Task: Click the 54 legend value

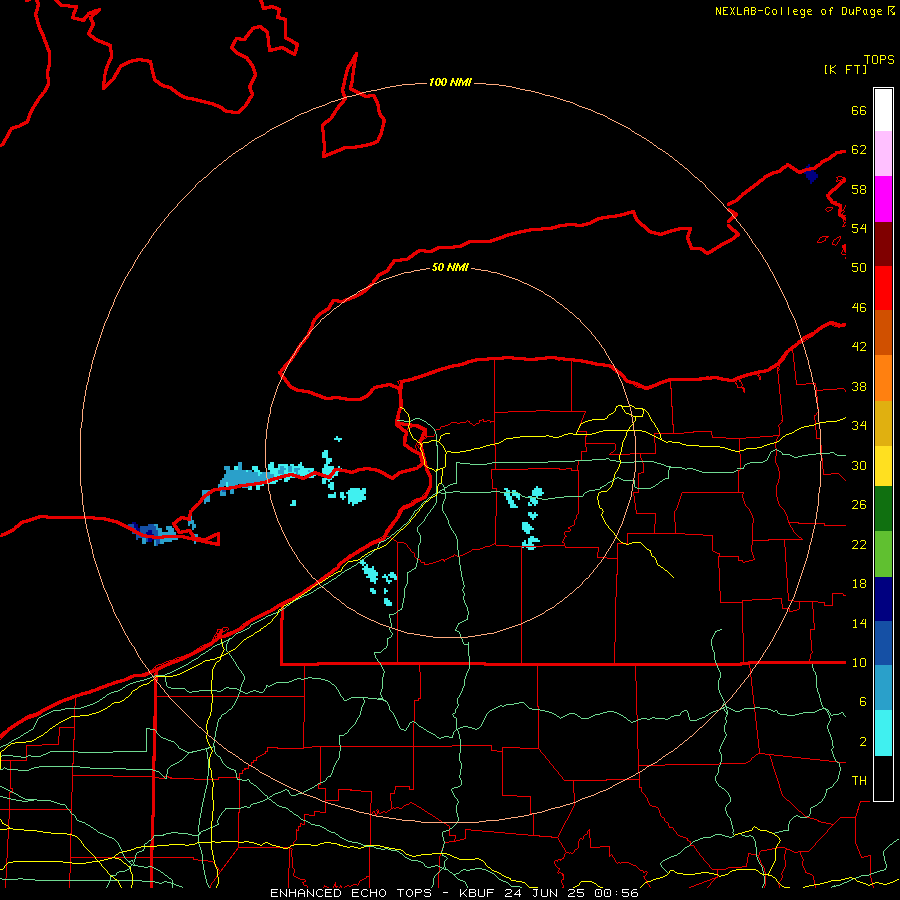Action: pos(859,228)
